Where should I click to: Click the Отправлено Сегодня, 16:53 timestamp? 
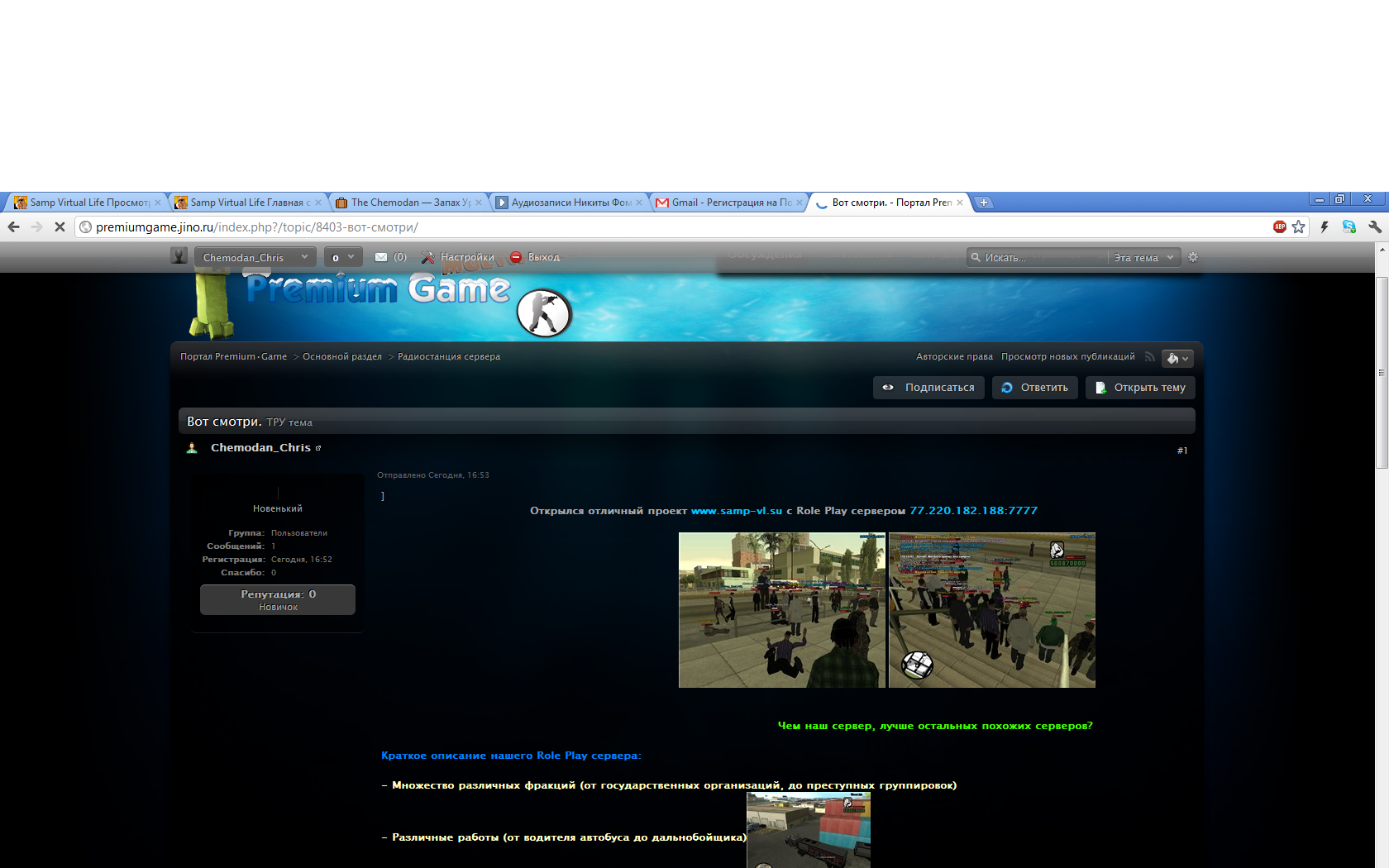coord(433,475)
